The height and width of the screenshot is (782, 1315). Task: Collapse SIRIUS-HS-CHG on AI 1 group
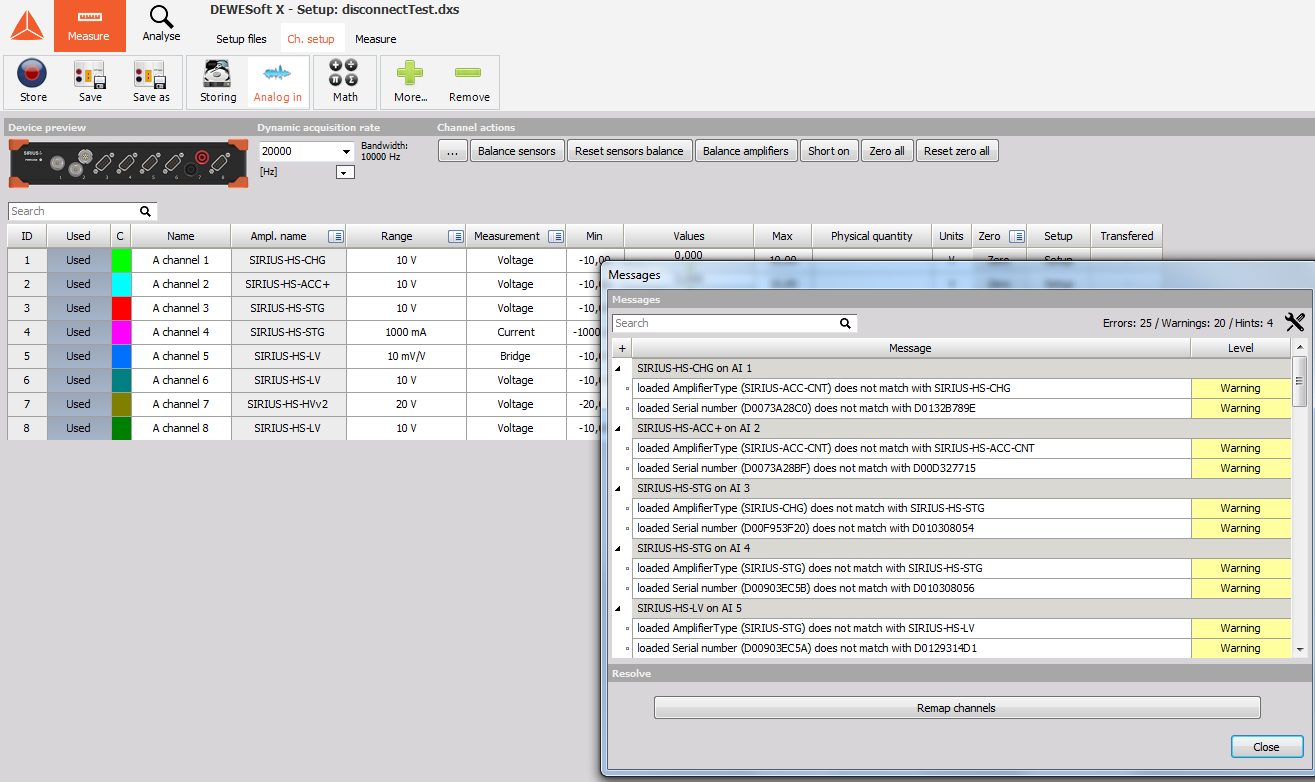[x=617, y=368]
